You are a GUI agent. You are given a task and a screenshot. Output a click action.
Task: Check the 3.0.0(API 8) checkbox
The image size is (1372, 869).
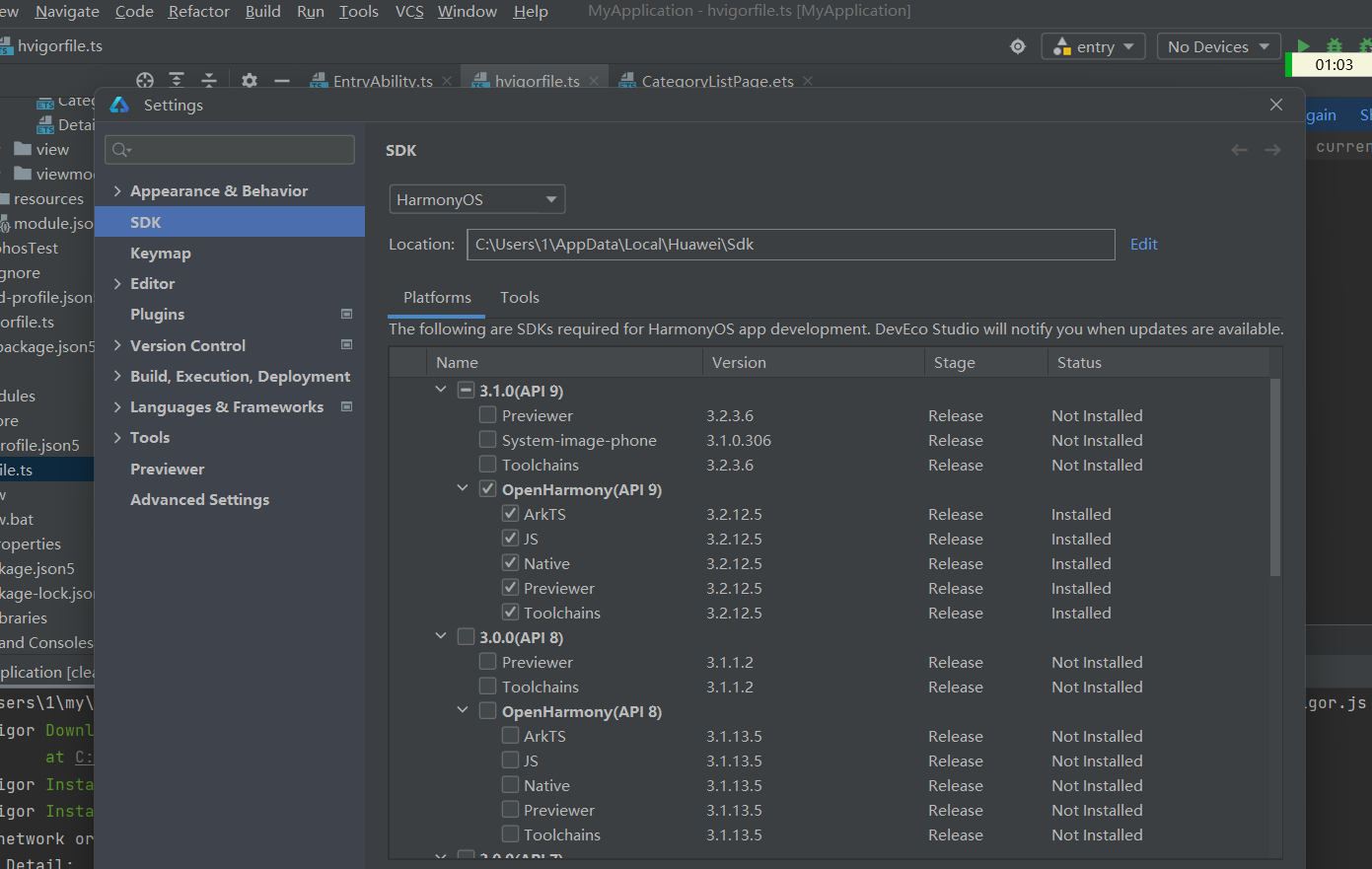[x=466, y=637]
